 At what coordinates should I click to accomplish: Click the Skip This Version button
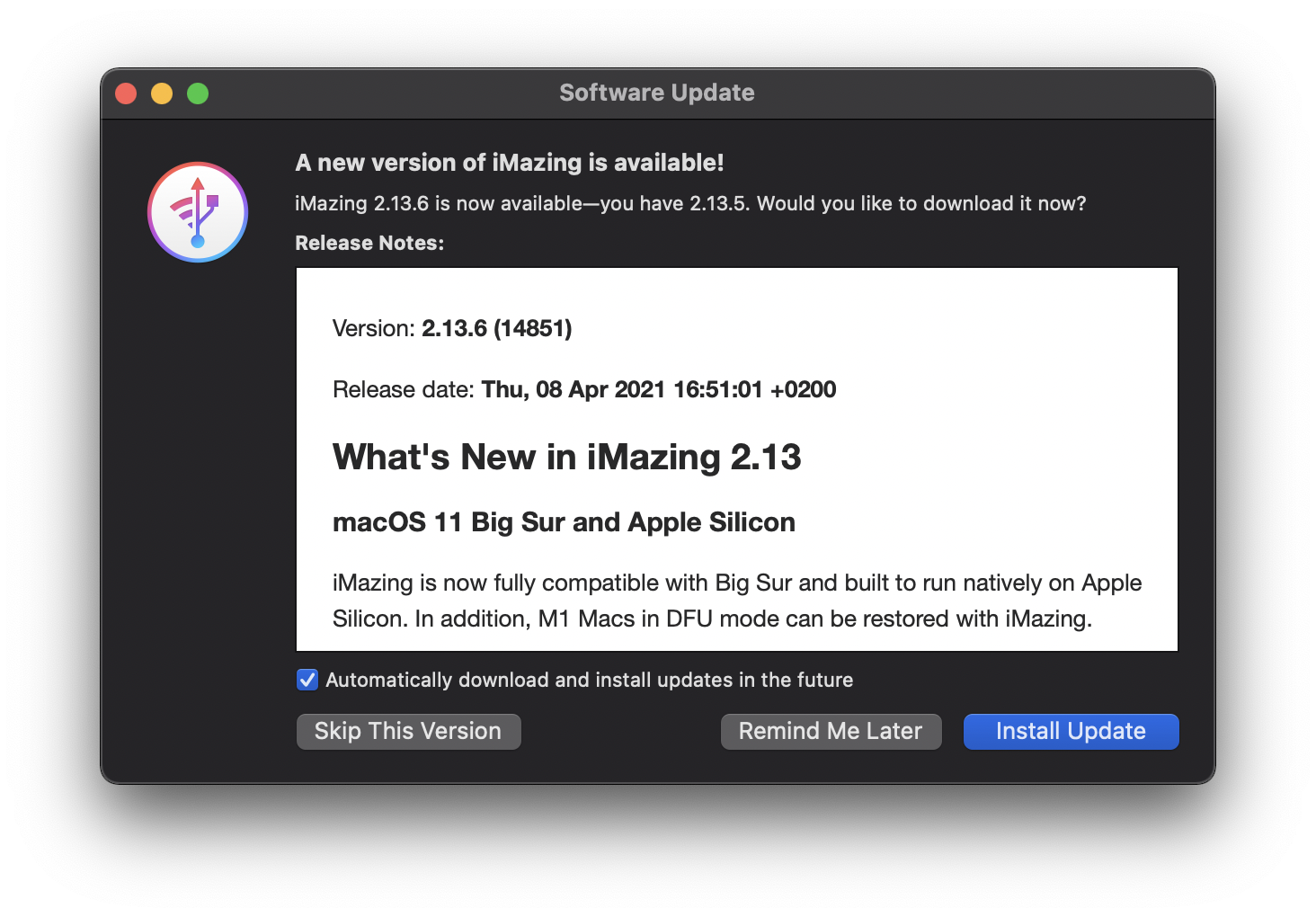coord(408,732)
